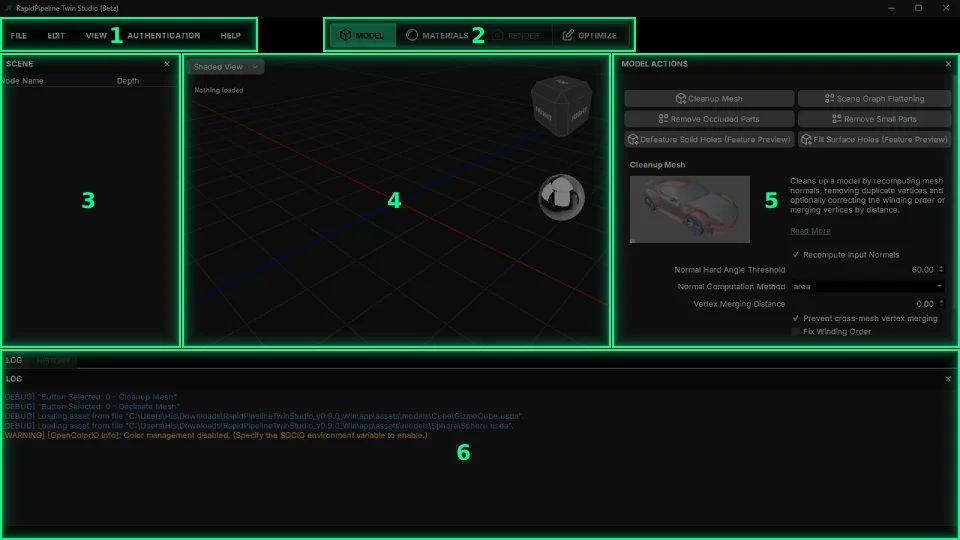This screenshot has height=540, width=960.
Task: Click the Scene Graph Flattening button icon
Action: click(x=830, y=99)
